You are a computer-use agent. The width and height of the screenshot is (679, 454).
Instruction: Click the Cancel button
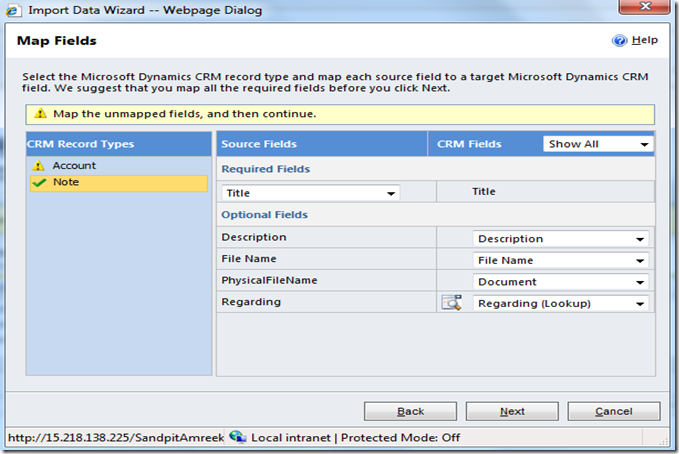pyautogui.click(x=614, y=411)
